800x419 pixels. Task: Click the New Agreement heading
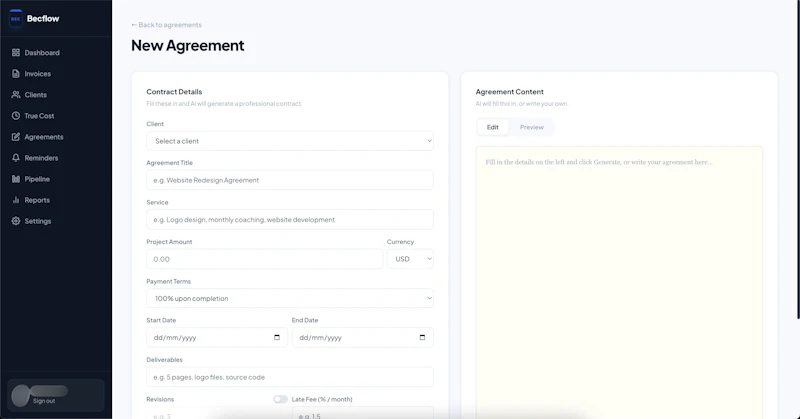(x=188, y=45)
